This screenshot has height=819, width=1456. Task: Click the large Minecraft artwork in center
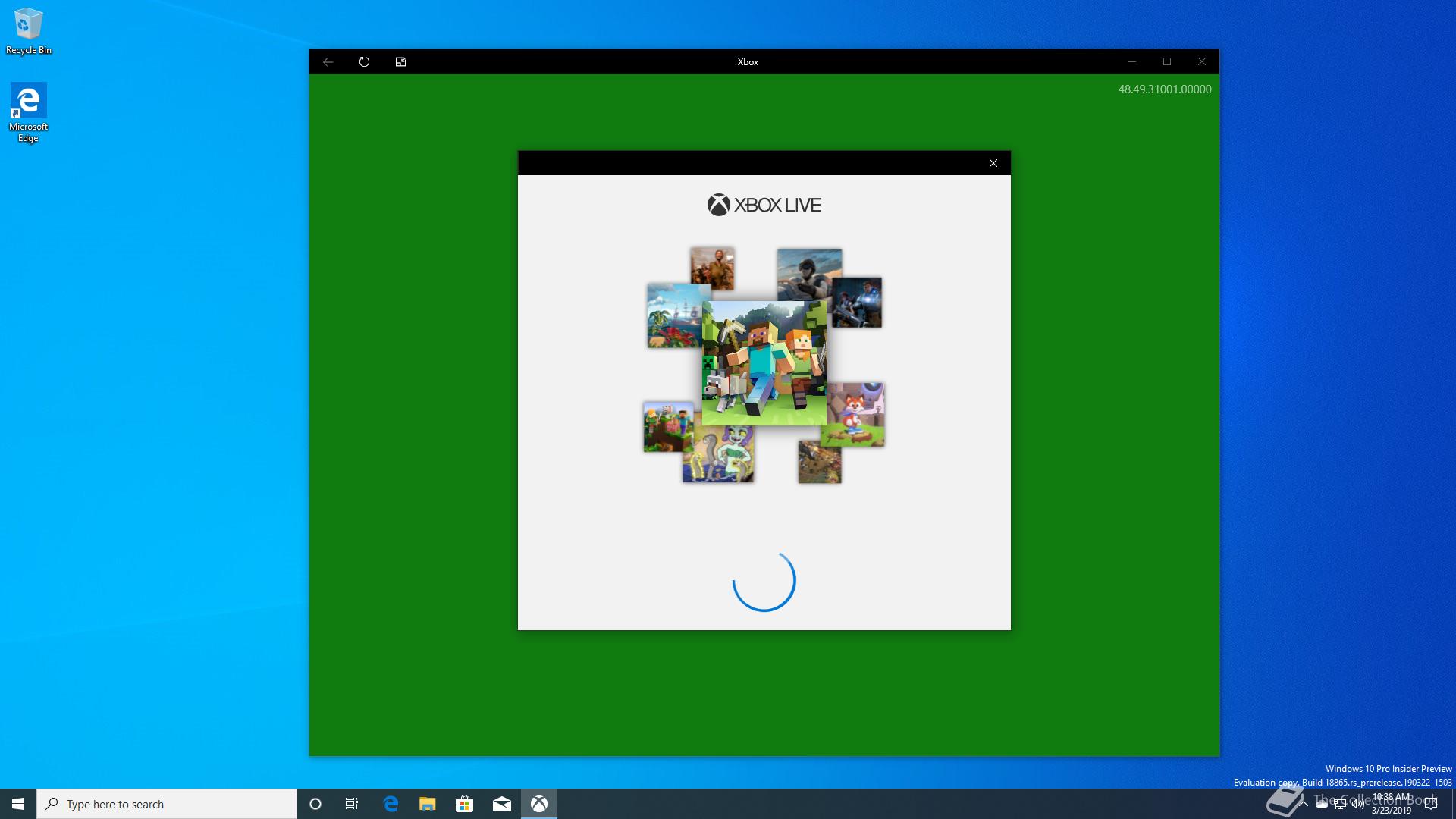click(x=764, y=363)
